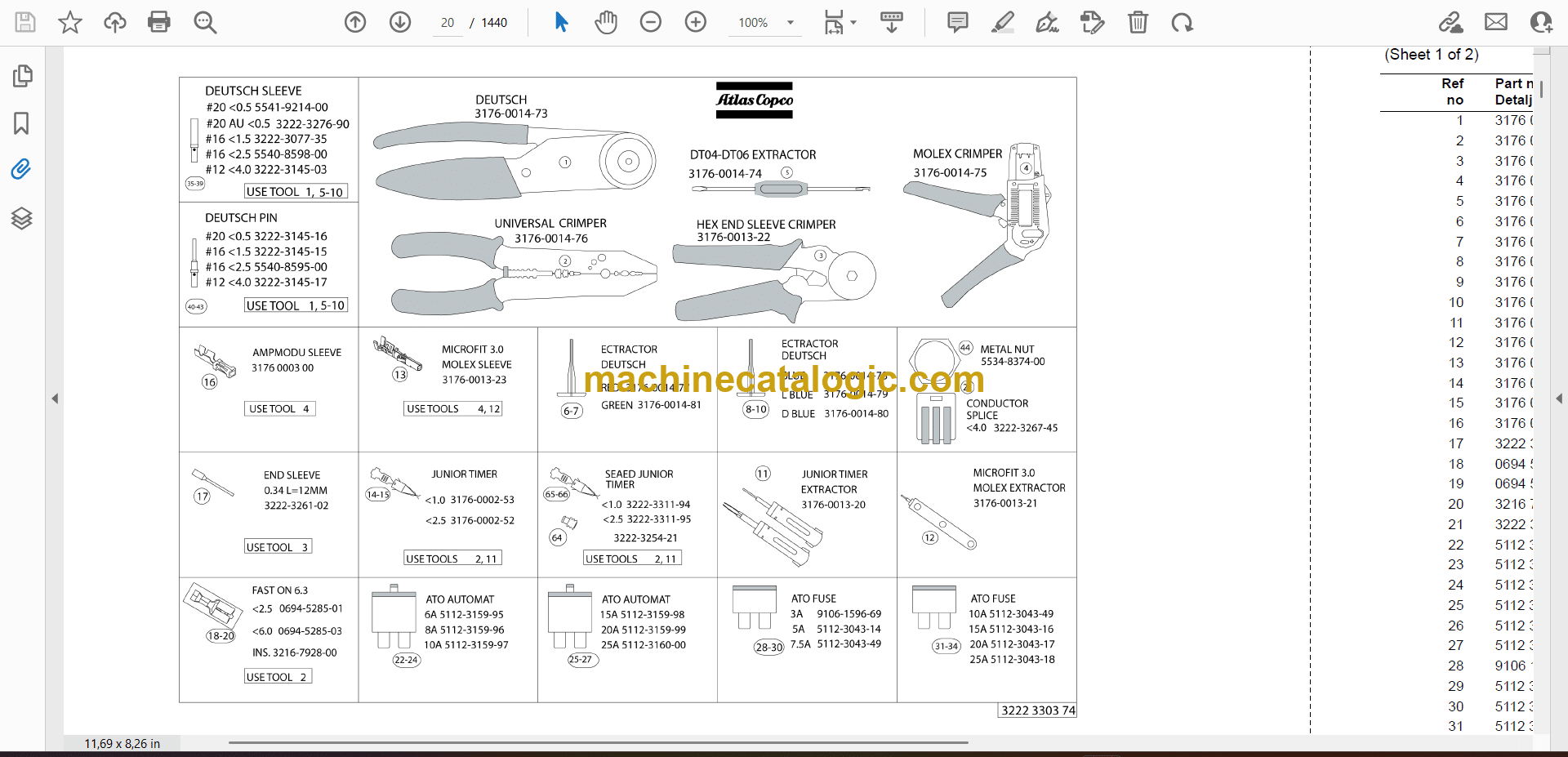The width and height of the screenshot is (1568, 757).
Task: Click the vertical scrollbar thumb
Action: click(1542, 90)
